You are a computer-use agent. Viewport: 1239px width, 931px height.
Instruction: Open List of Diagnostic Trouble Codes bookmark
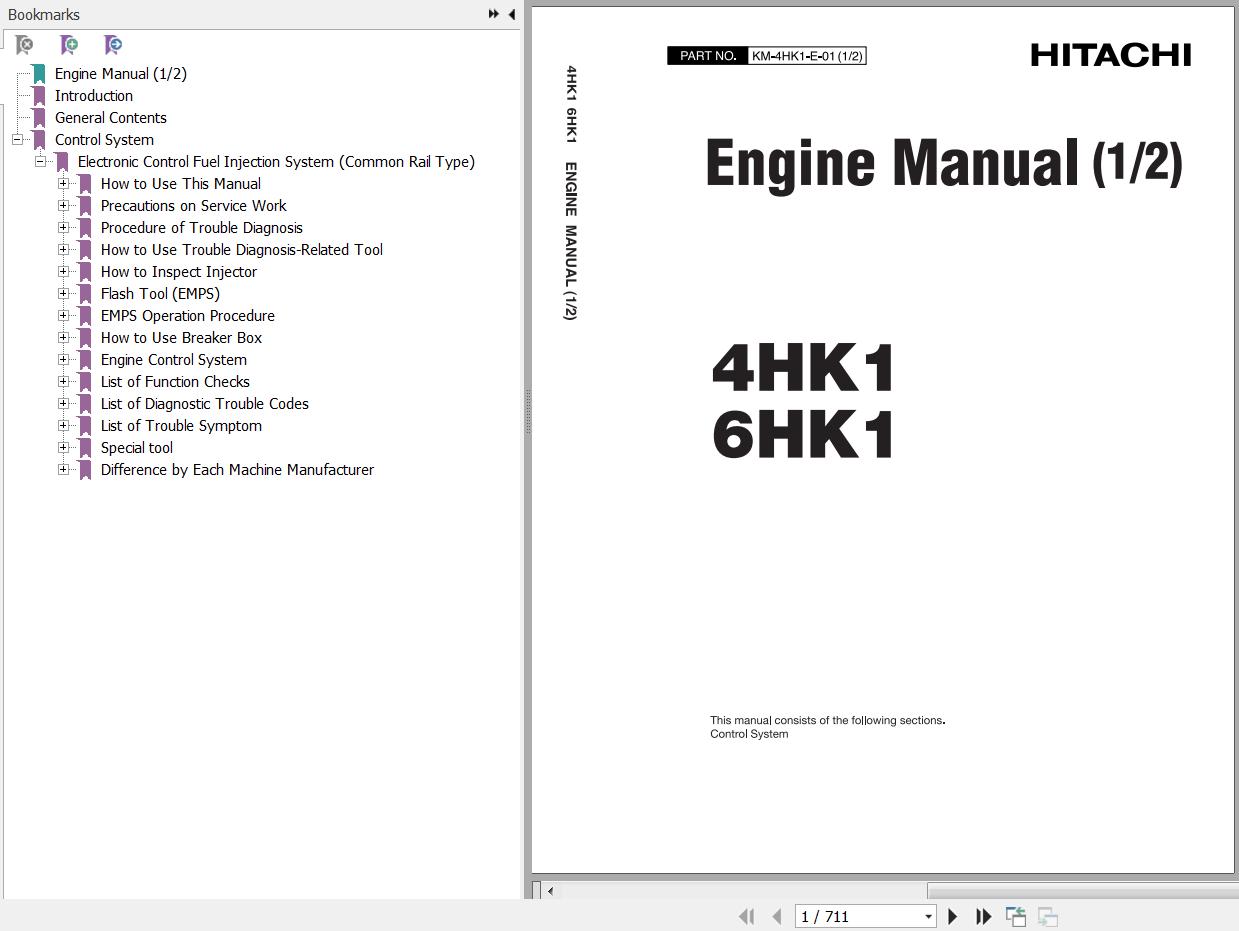click(205, 404)
